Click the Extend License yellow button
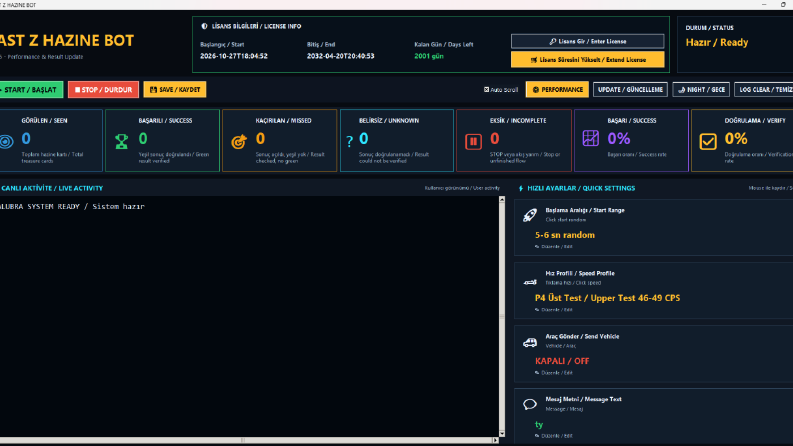793x446 pixels. coord(587,60)
